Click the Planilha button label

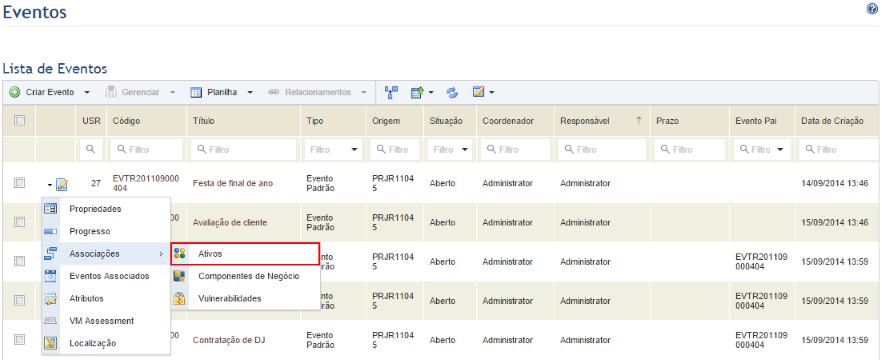click(222, 92)
